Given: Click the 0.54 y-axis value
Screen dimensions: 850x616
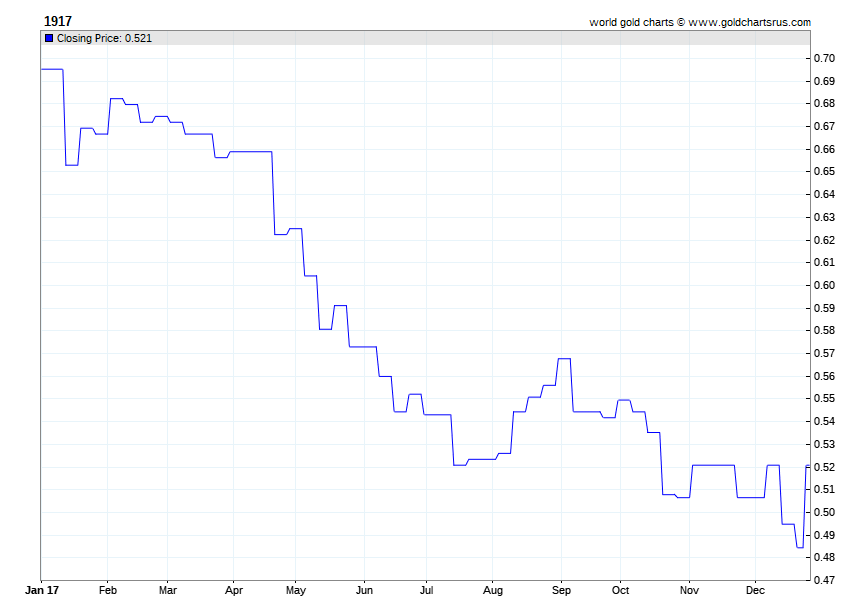Looking at the screenshot, I should click(x=825, y=421).
